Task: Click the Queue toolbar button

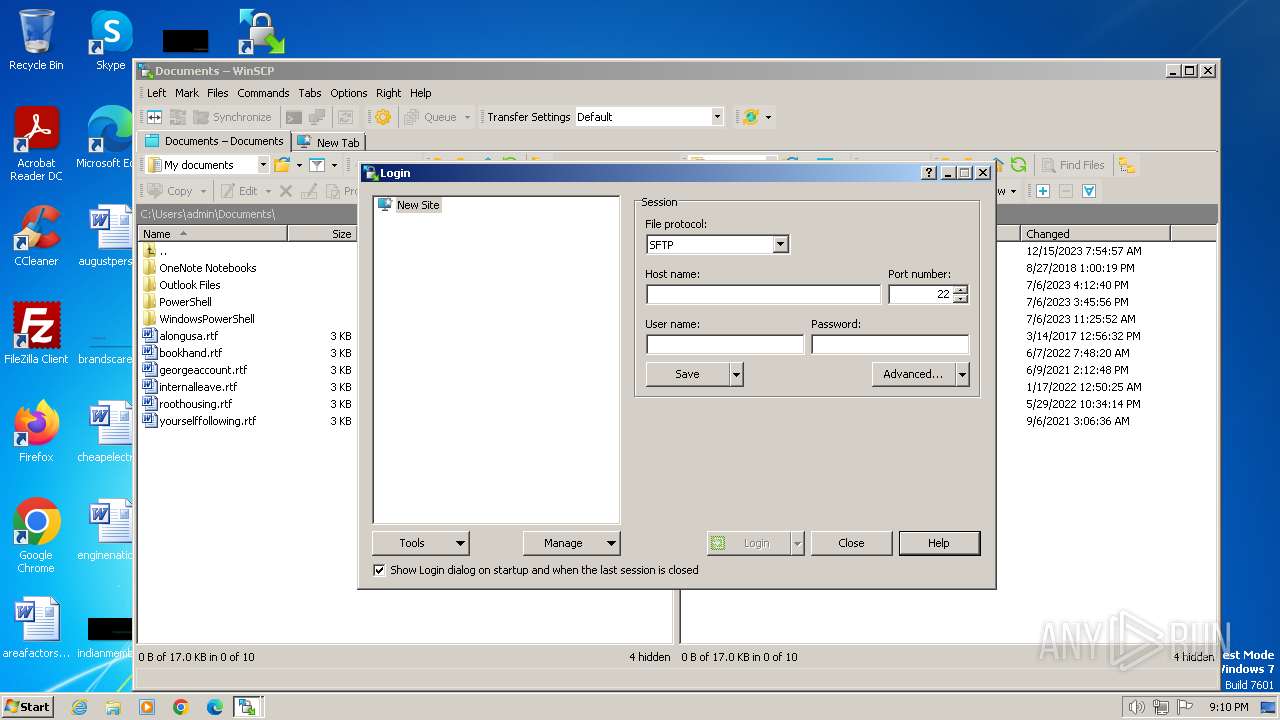Action: 431,117
